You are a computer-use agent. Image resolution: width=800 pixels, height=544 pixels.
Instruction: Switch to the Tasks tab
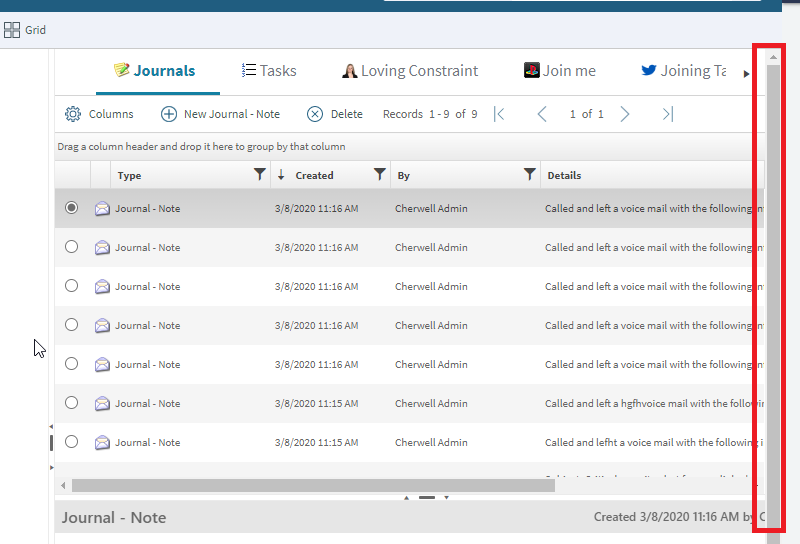(269, 71)
